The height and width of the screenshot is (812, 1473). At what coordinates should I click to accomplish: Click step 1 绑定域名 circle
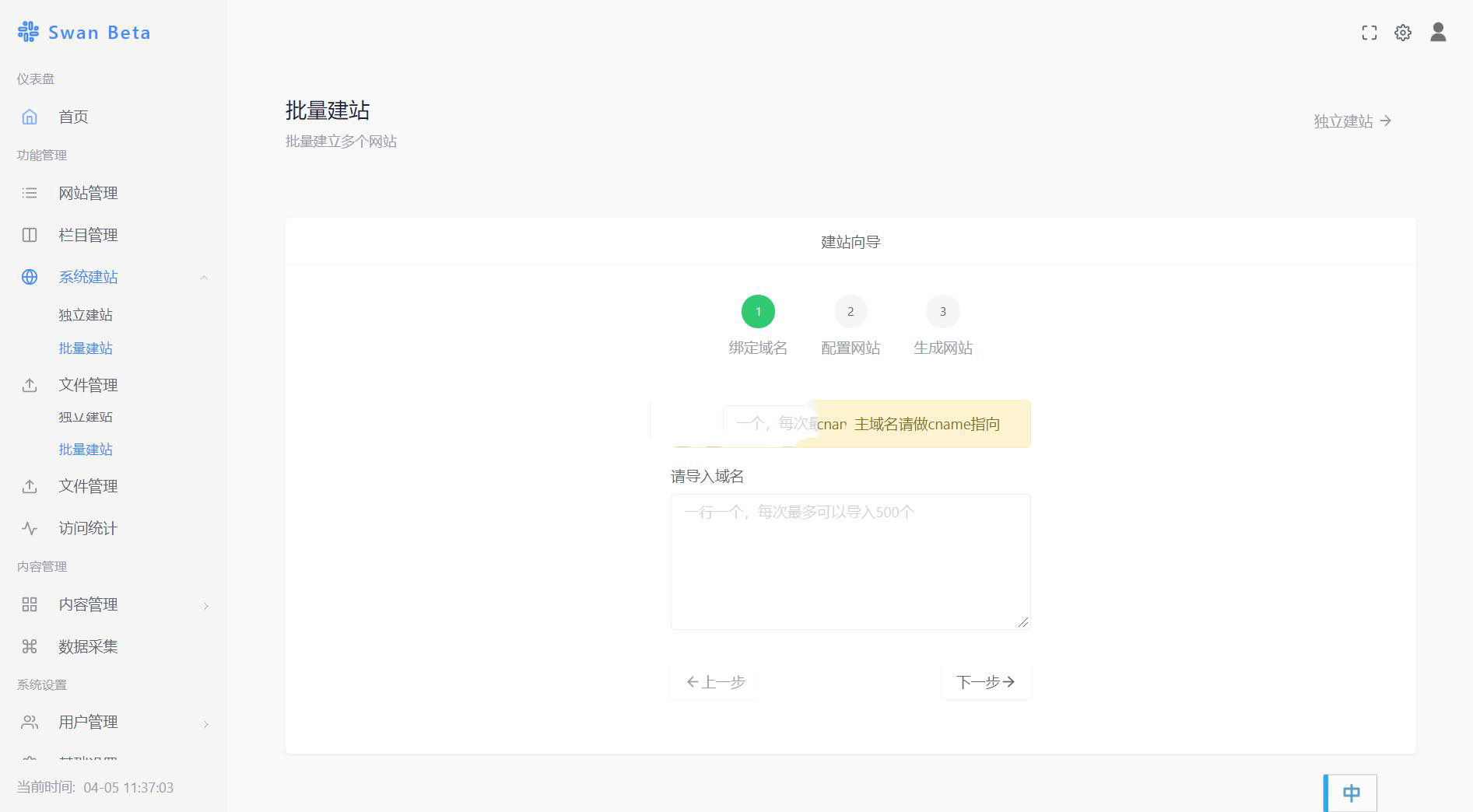pos(758,312)
